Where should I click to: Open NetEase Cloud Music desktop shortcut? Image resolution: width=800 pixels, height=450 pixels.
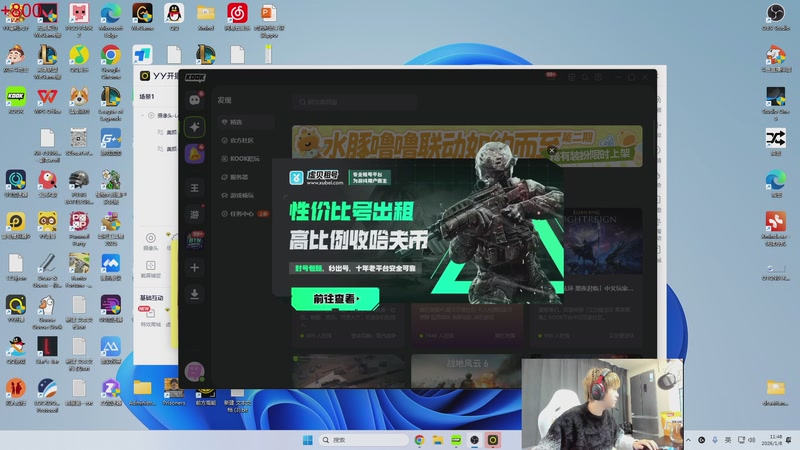pyautogui.click(x=237, y=16)
